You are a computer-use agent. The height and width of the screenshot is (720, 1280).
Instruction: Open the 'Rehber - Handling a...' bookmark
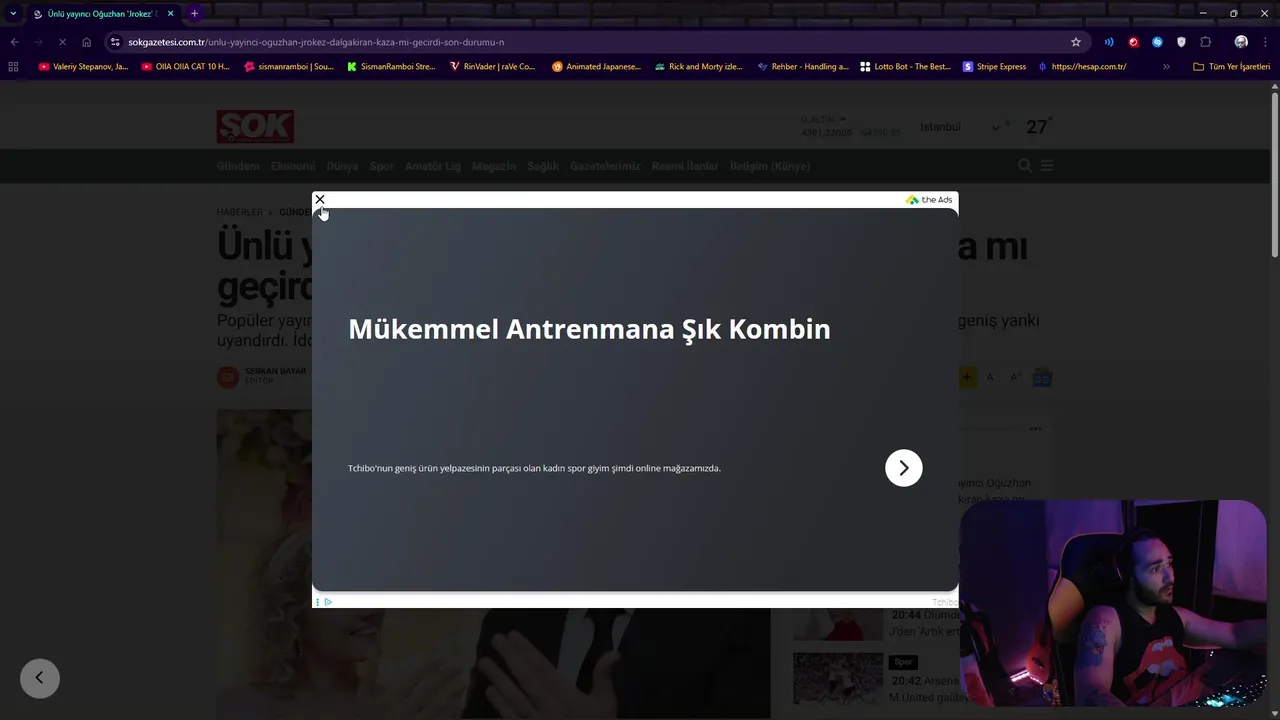(x=803, y=67)
